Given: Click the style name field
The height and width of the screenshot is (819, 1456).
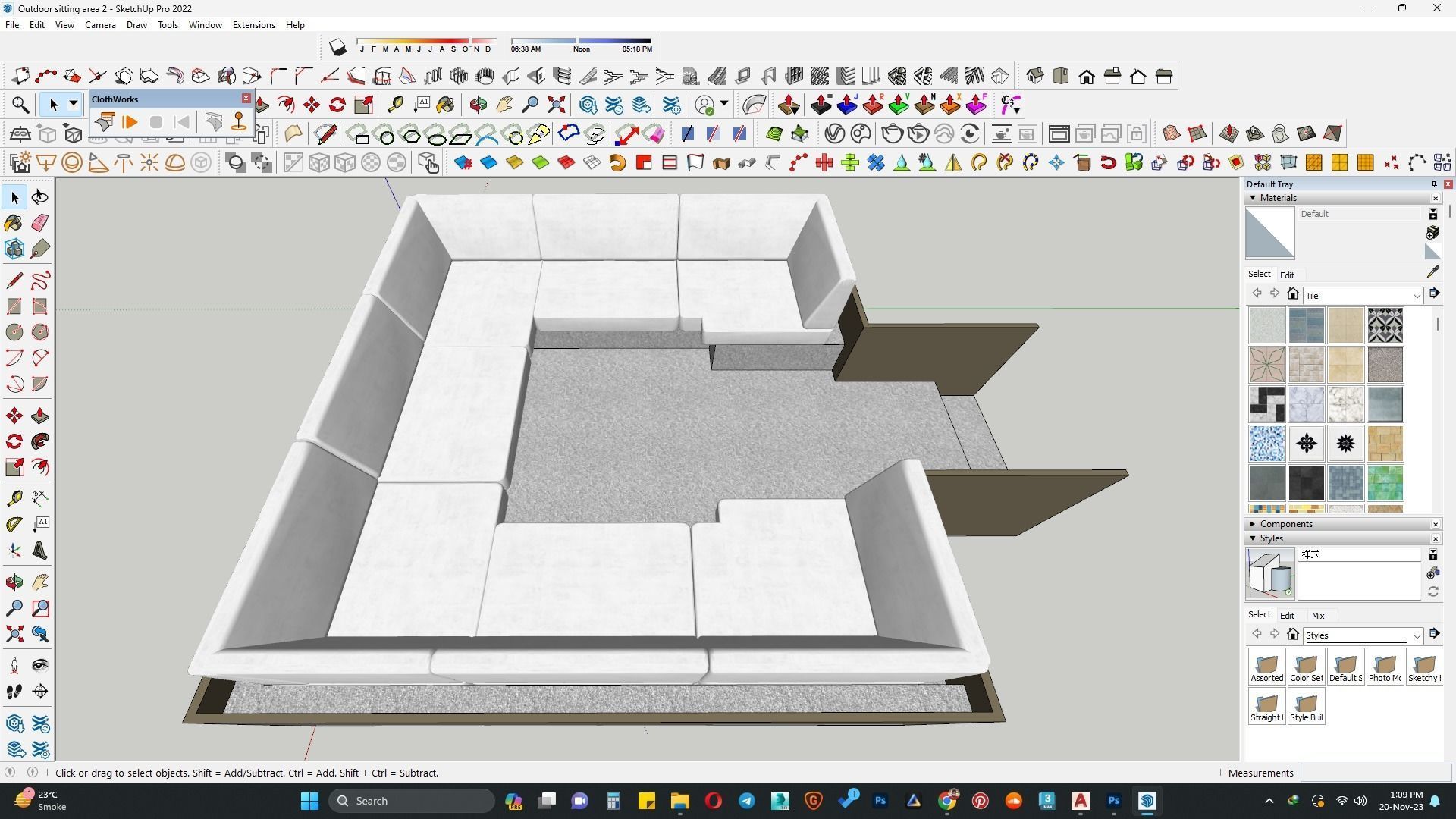Looking at the screenshot, I should click(1360, 554).
